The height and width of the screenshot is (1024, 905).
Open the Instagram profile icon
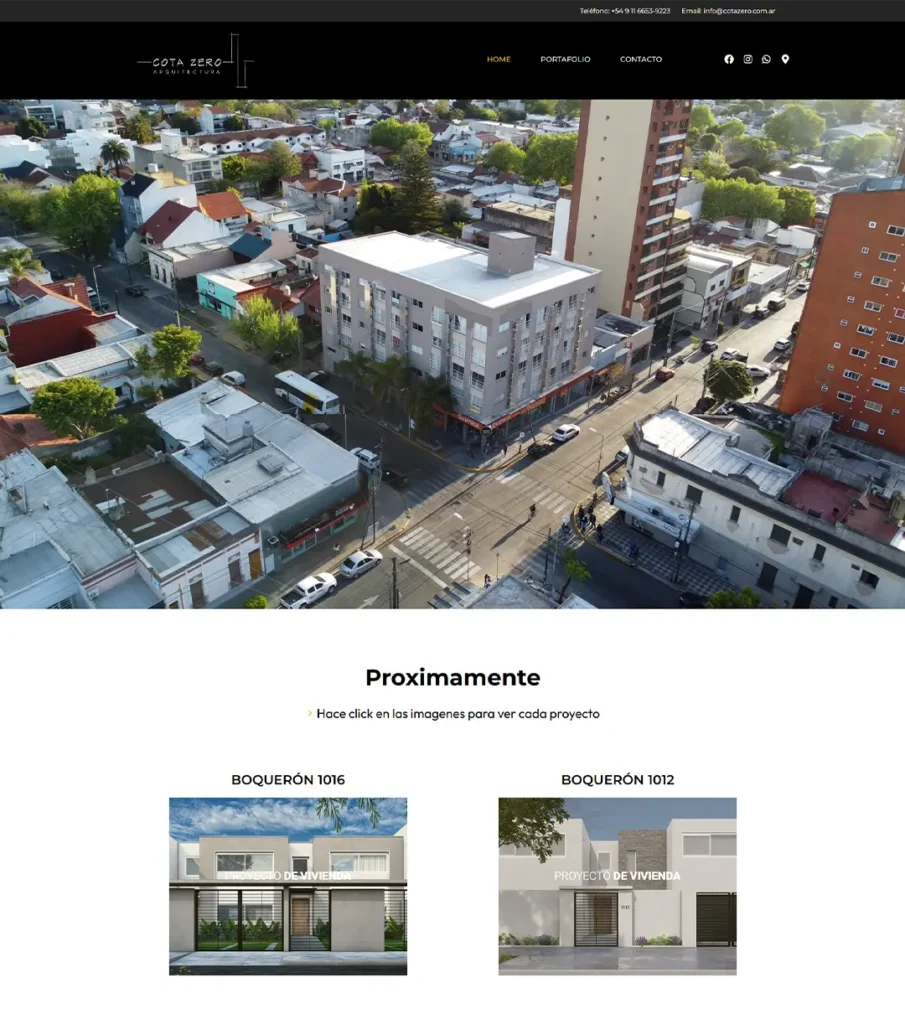(747, 59)
